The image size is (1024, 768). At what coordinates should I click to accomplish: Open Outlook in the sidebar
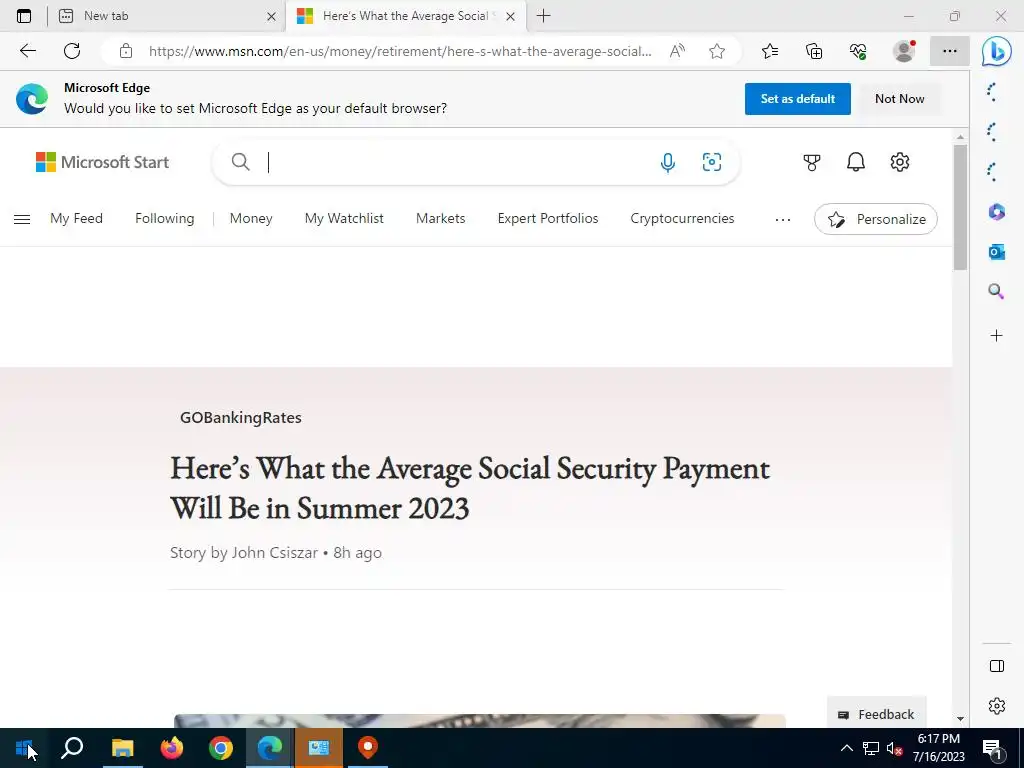[x=997, y=251]
